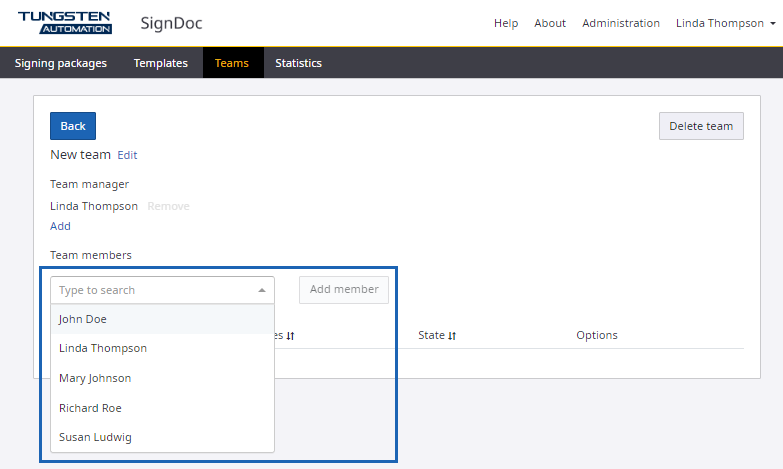Click the sort arrows beside the partially hidden column
Viewport: 783px width, 469px height.
[x=290, y=336]
